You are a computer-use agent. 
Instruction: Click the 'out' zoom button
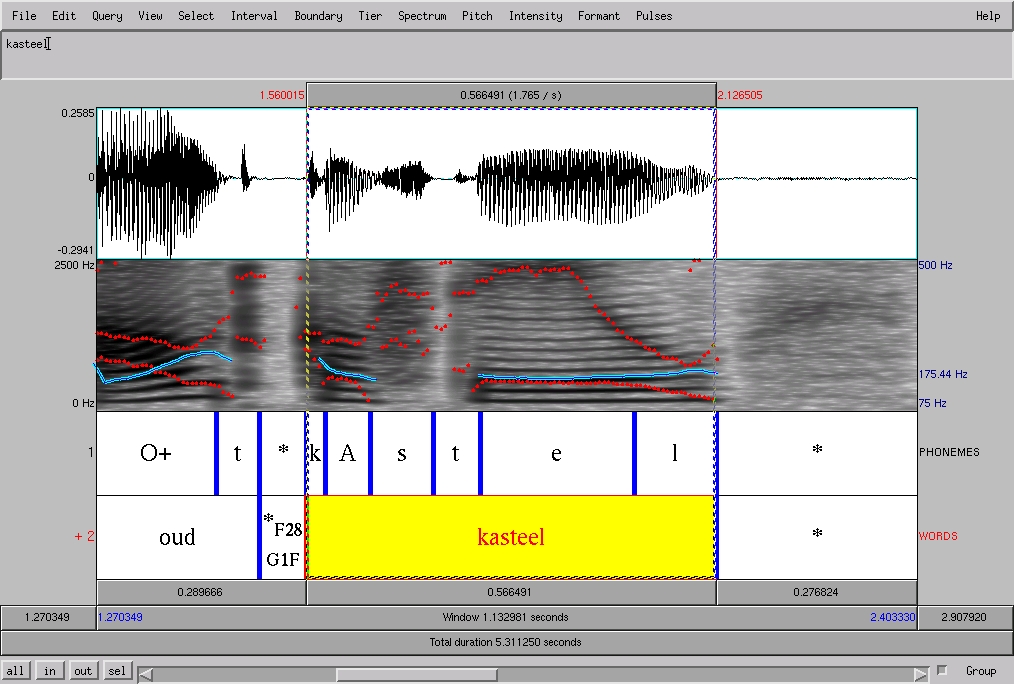point(83,670)
